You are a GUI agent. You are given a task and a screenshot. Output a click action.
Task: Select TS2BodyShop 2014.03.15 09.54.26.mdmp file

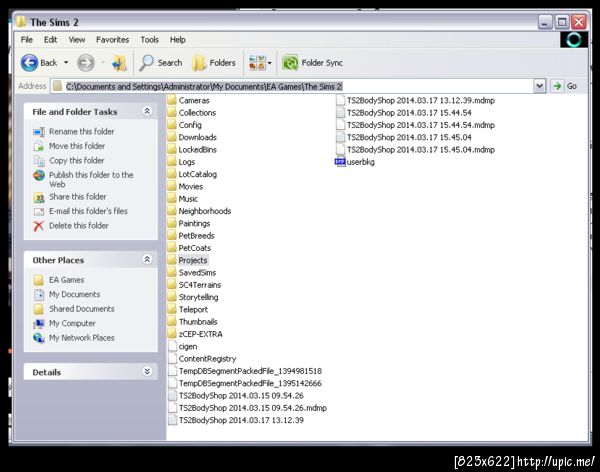248,408
